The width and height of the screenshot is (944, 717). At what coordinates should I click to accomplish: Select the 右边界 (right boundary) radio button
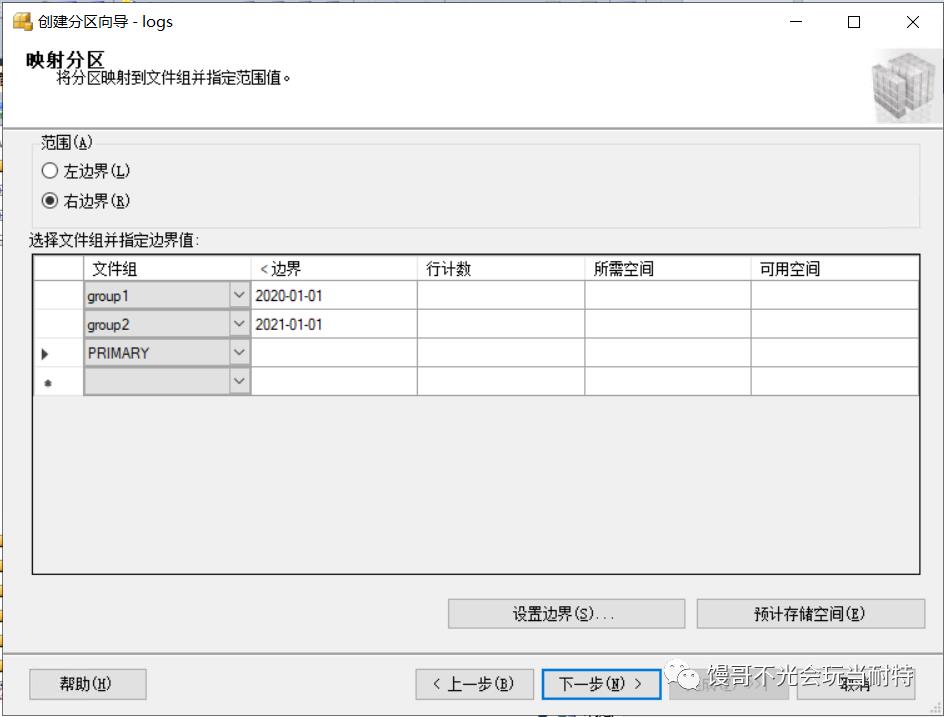point(50,201)
